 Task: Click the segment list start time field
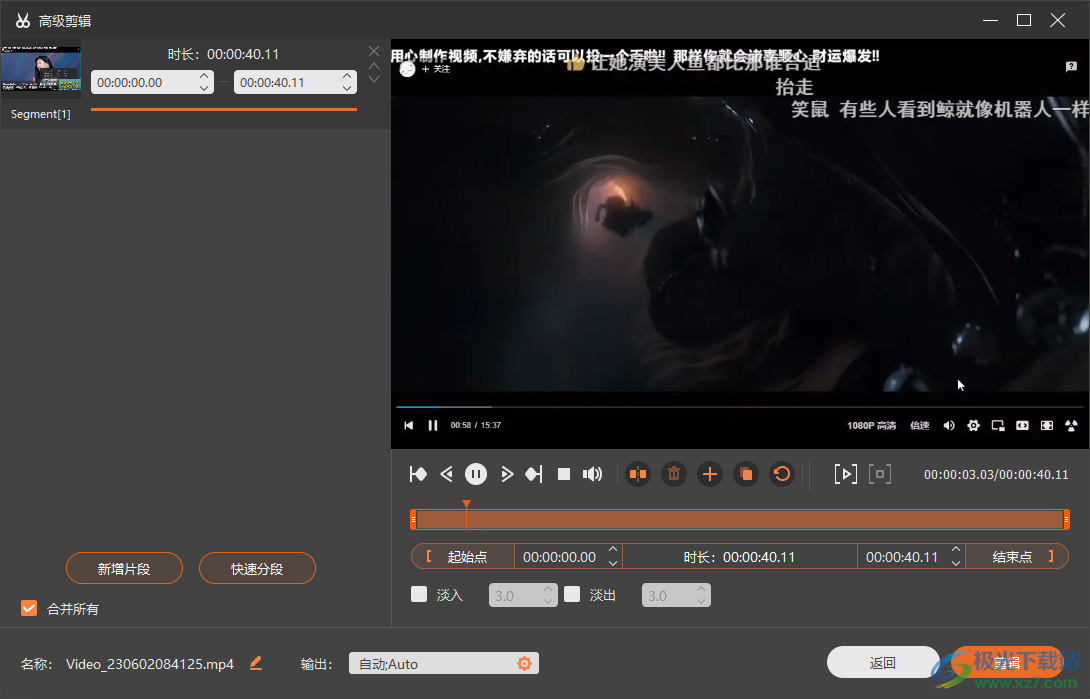click(x=152, y=82)
